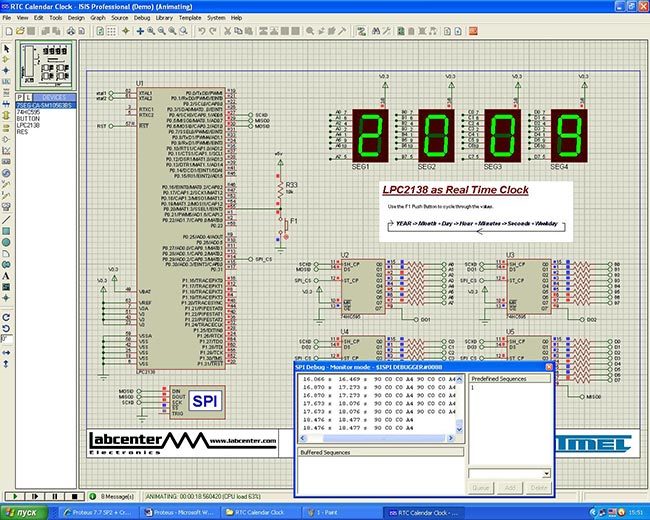Select the Selection Mode arrow tool
Screen dimensions: 650x520
point(6,49)
